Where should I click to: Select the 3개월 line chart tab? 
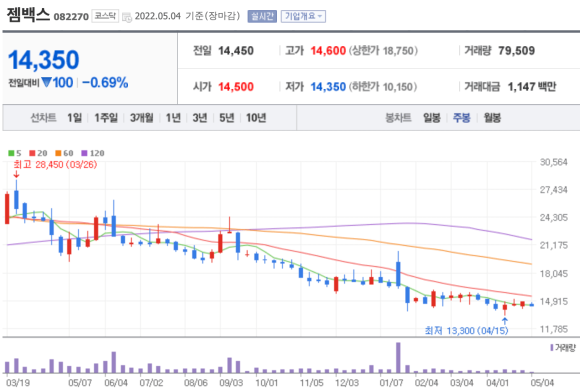pyautogui.click(x=141, y=118)
